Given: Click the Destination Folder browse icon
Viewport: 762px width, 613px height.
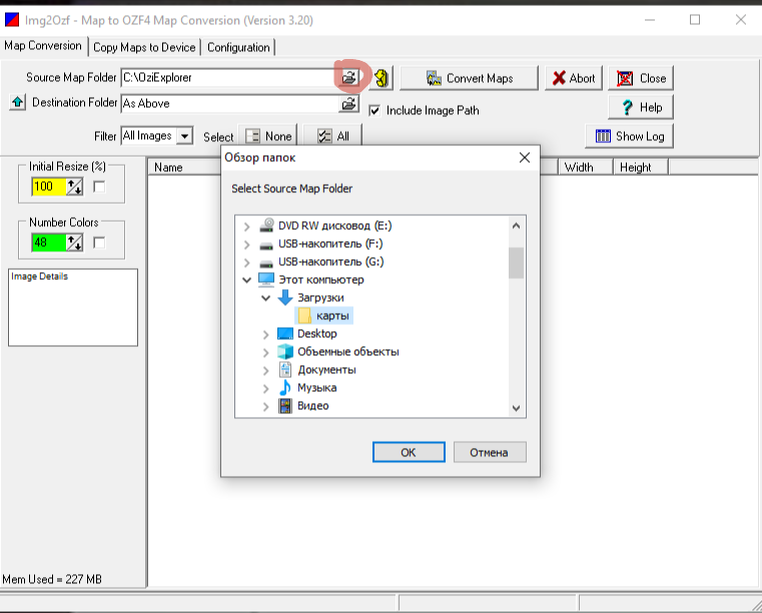Looking at the screenshot, I should pyautogui.click(x=349, y=103).
